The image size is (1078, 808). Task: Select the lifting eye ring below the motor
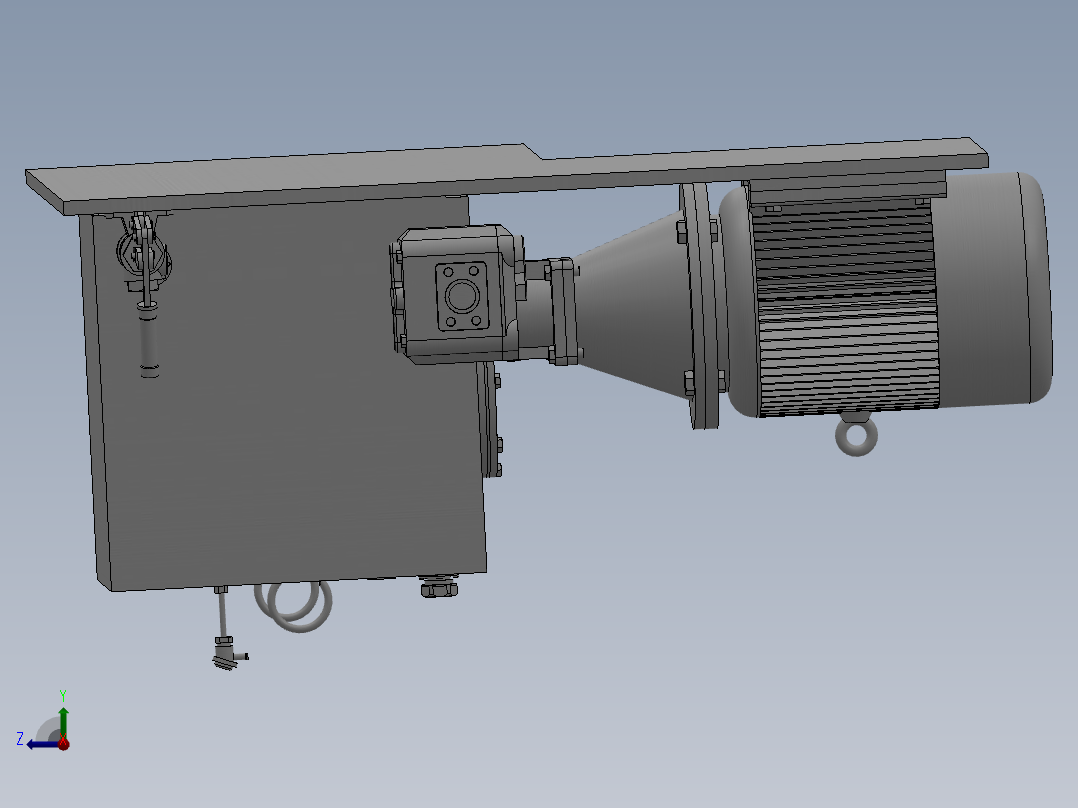click(856, 437)
